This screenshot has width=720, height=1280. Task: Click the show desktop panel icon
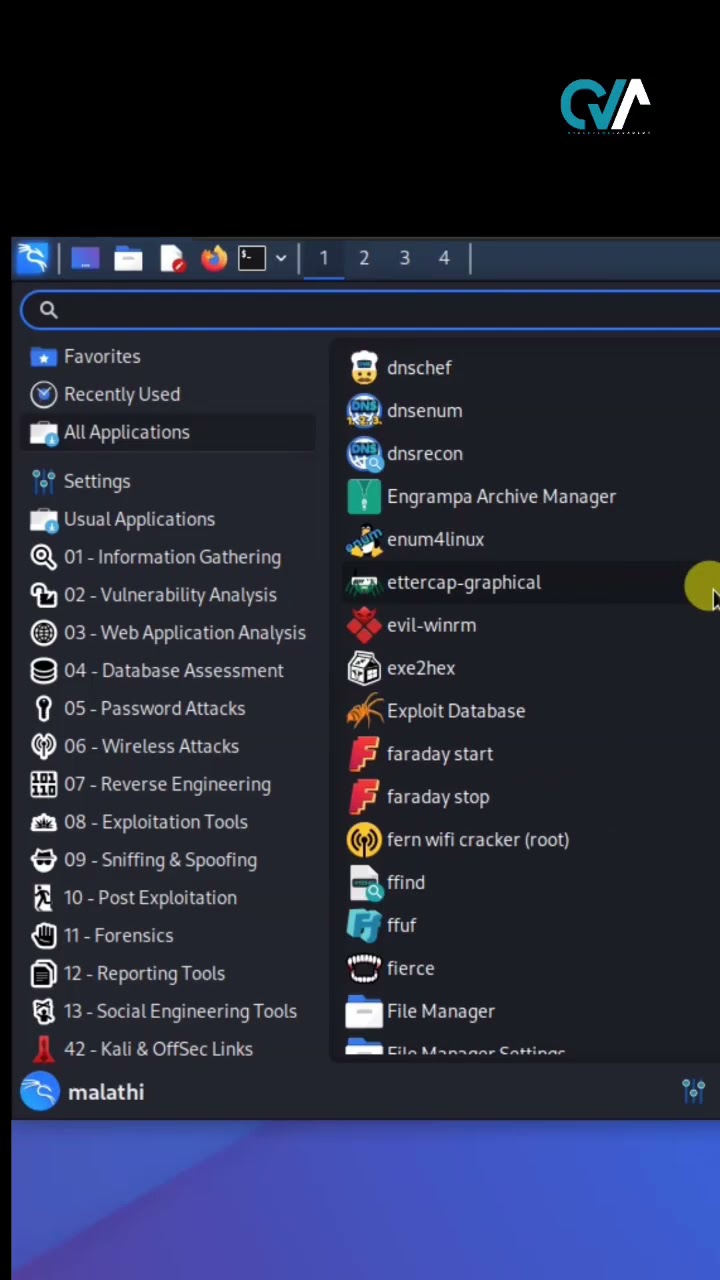click(x=85, y=259)
